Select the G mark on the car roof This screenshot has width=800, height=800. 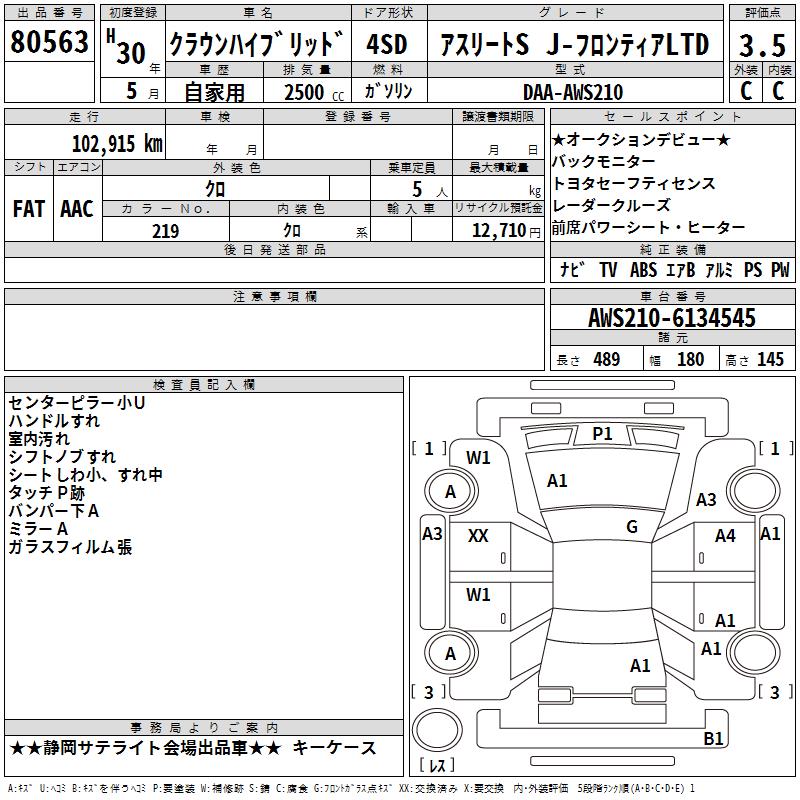click(x=632, y=527)
